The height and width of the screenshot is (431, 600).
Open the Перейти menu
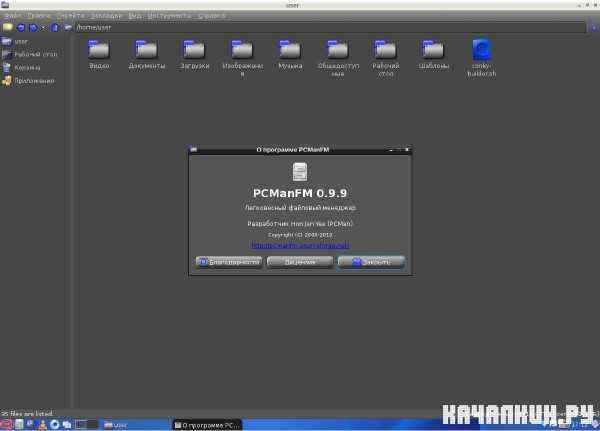[x=70, y=16]
